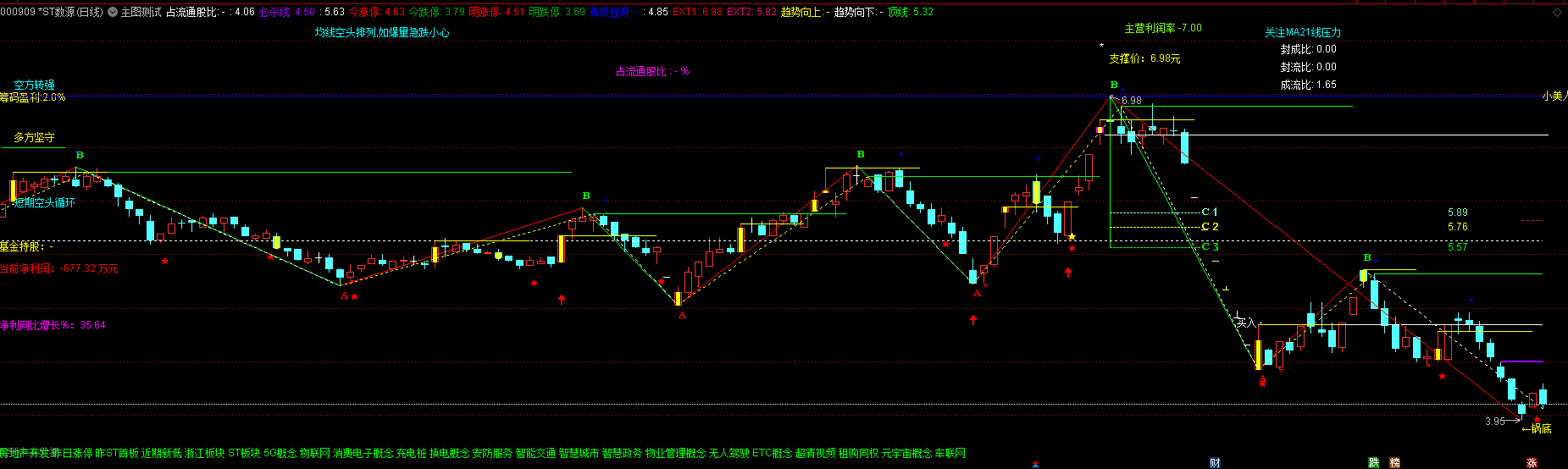Click the 主营利润率 -7.00 label
The height and width of the screenshot is (469, 1568).
tap(1163, 28)
